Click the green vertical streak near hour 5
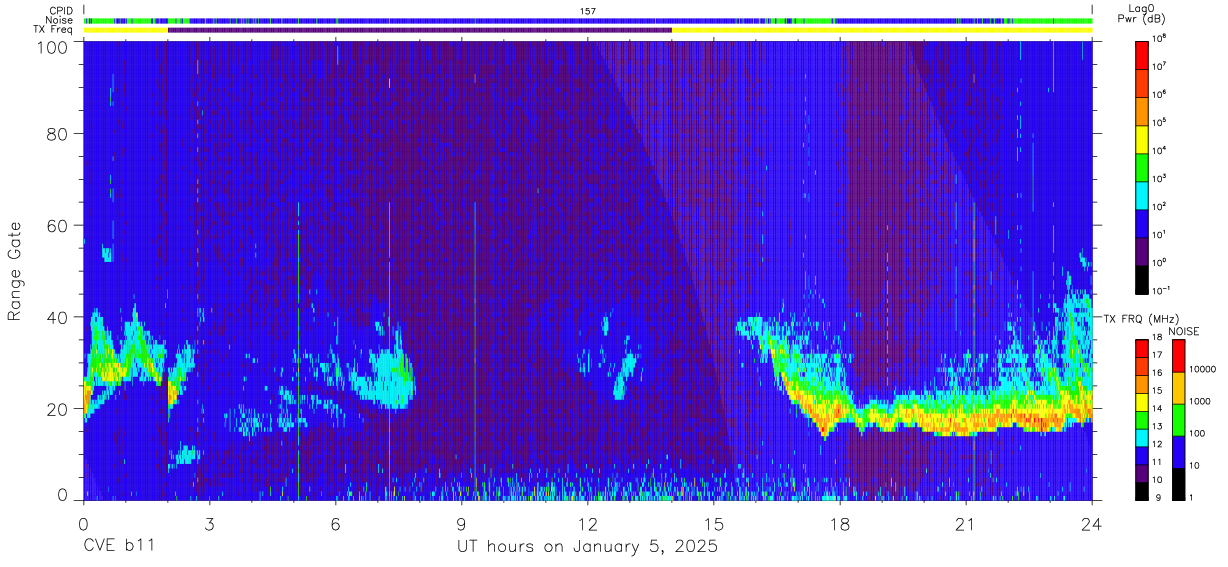Viewport: 1228px width, 567px height. pyautogui.click(x=298, y=350)
